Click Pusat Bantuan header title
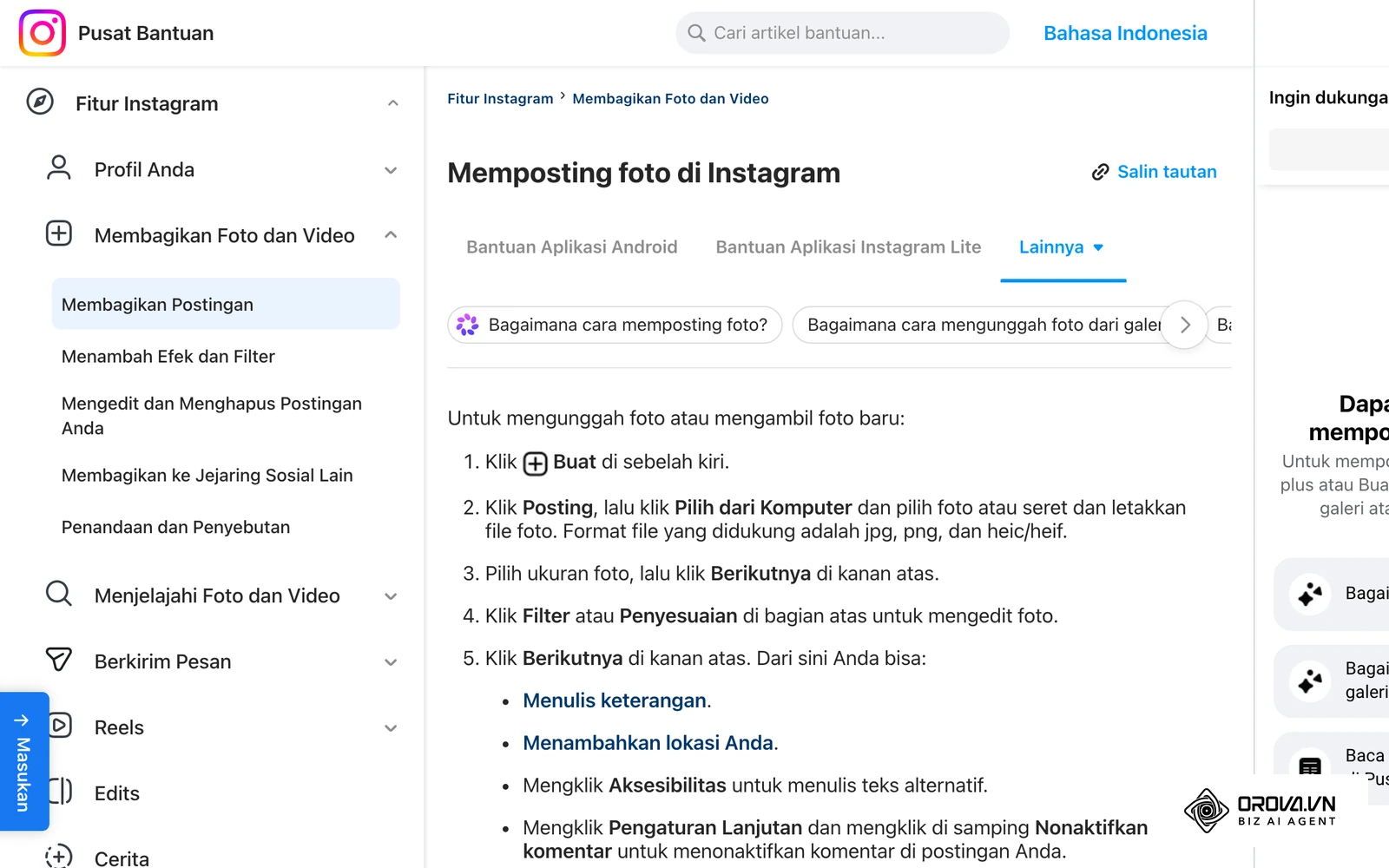The height and width of the screenshot is (868, 1389). tap(146, 33)
